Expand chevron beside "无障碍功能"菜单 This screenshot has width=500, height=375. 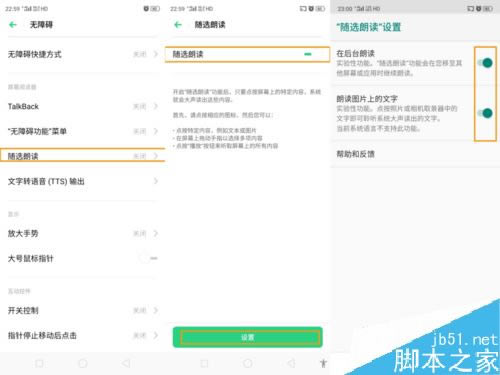click(156, 131)
